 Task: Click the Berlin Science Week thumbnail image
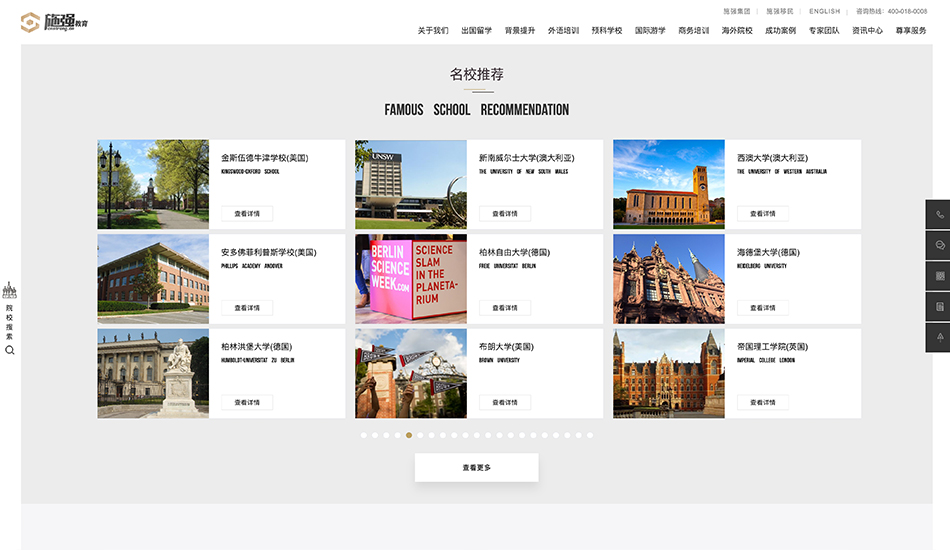click(411, 279)
